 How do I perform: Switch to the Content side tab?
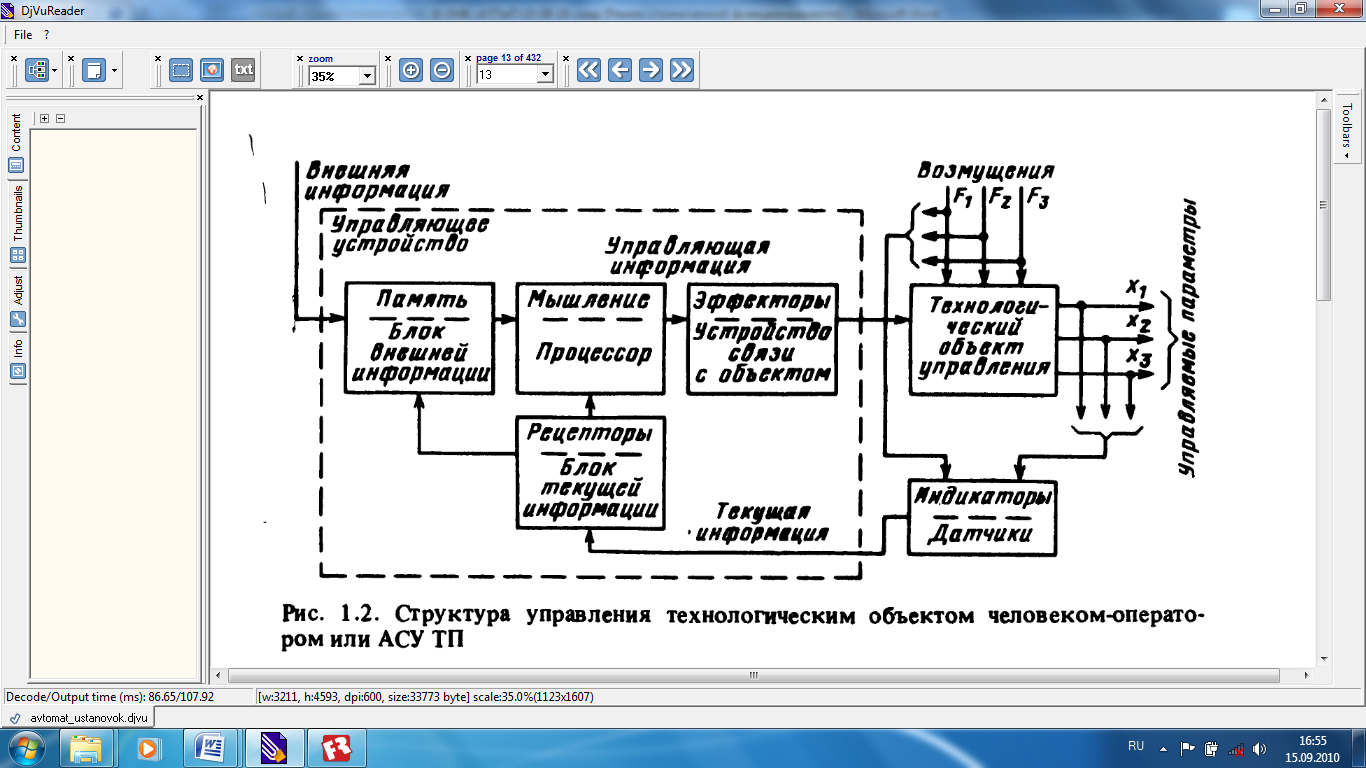coord(17,144)
